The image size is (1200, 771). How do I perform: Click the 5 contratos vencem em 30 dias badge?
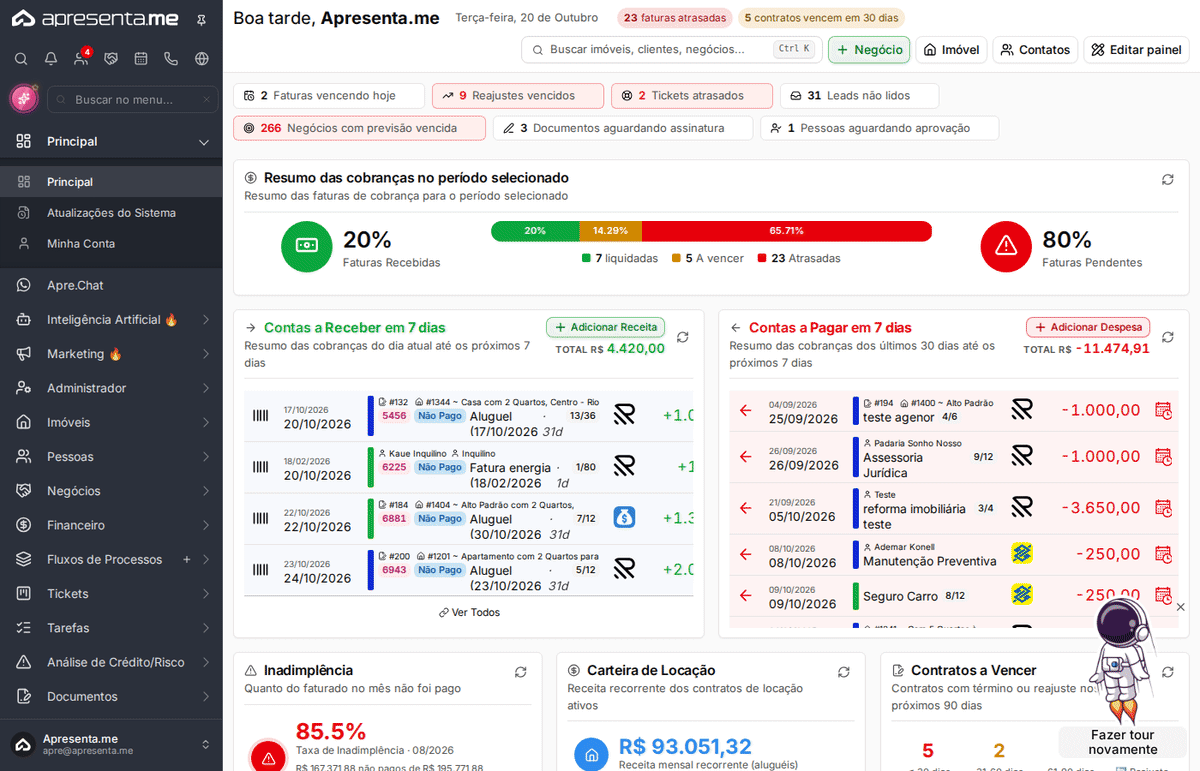(821, 18)
